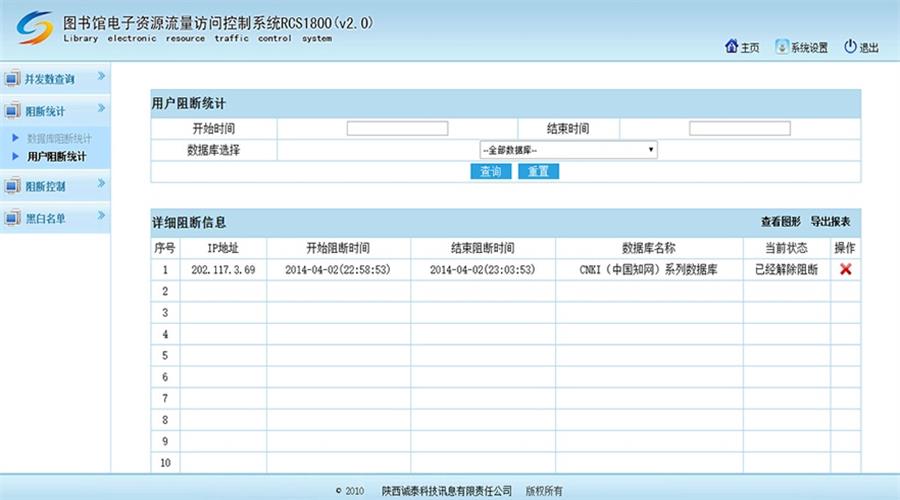Collapse the 阻断统计 section chevron
900x500 pixels.
click(101, 110)
